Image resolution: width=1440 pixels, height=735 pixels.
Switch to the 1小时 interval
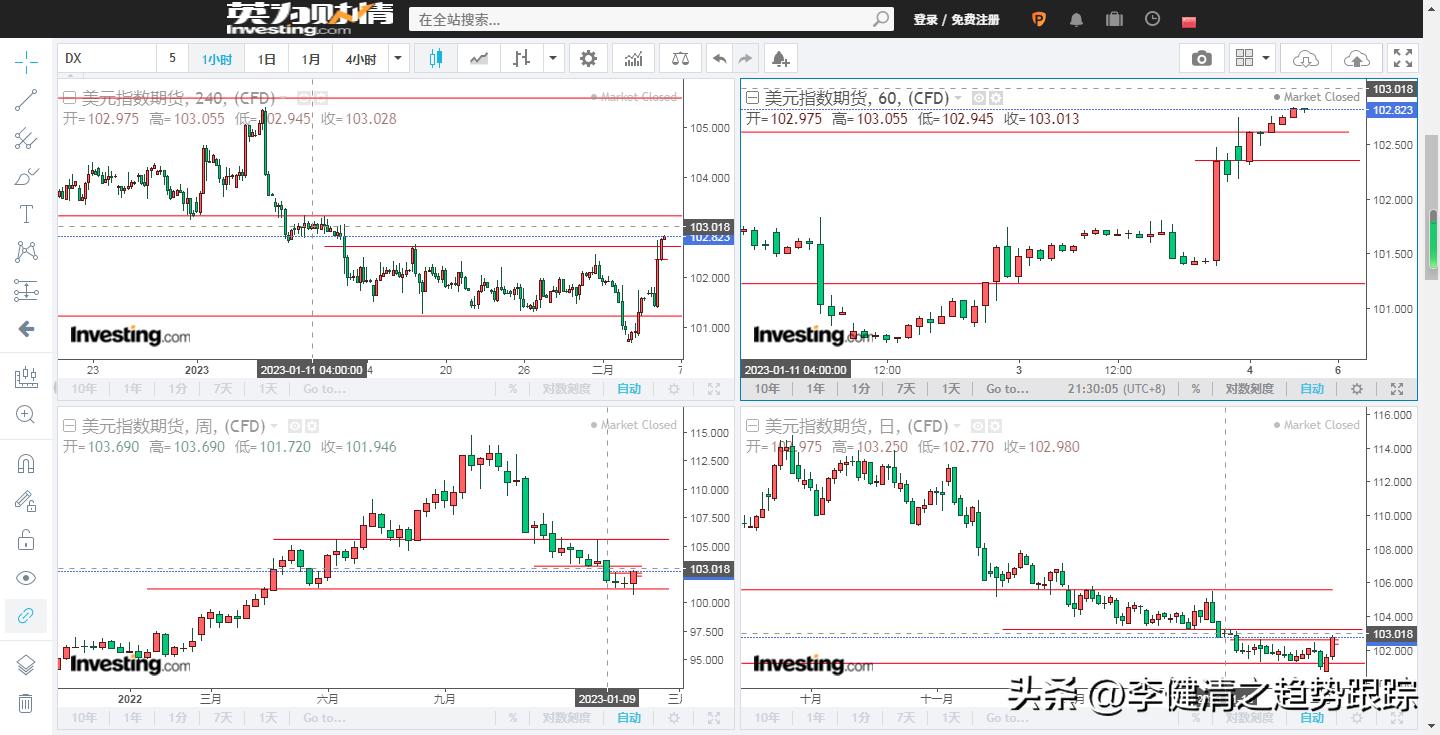217,59
